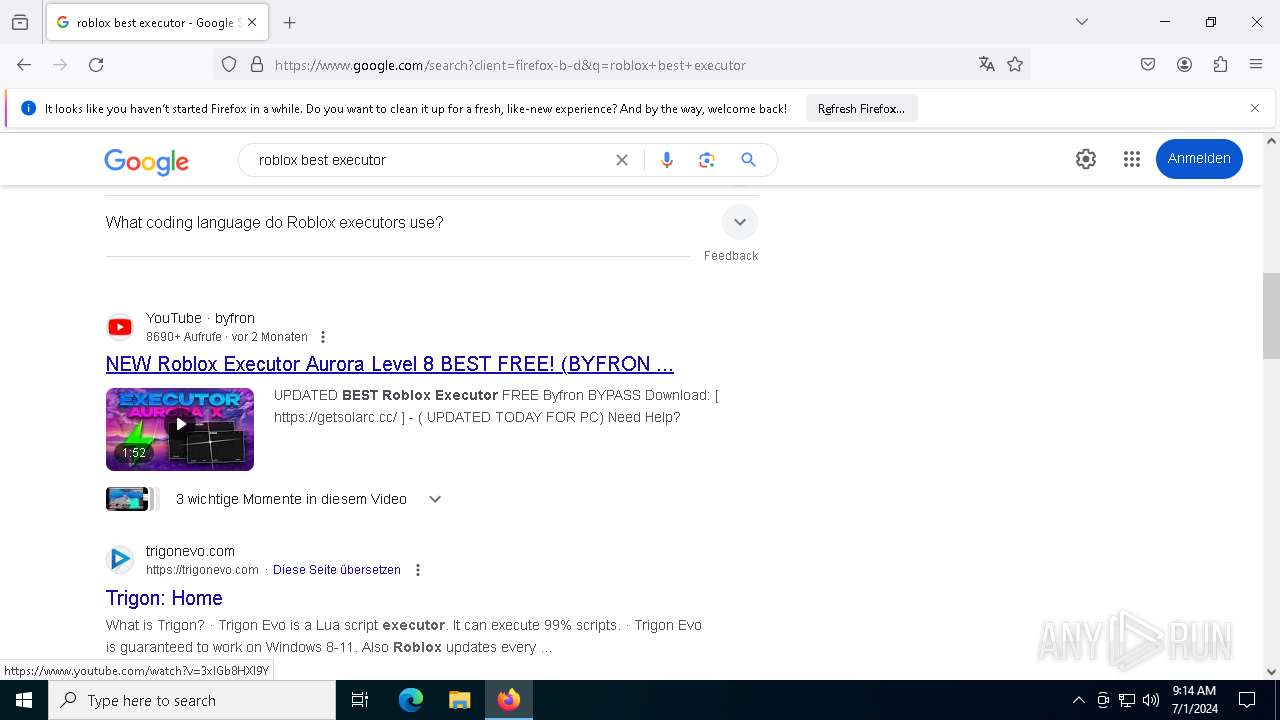Click the trigonevo.com site favicon
Viewport: 1280px width, 720px height.
(120, 560)
